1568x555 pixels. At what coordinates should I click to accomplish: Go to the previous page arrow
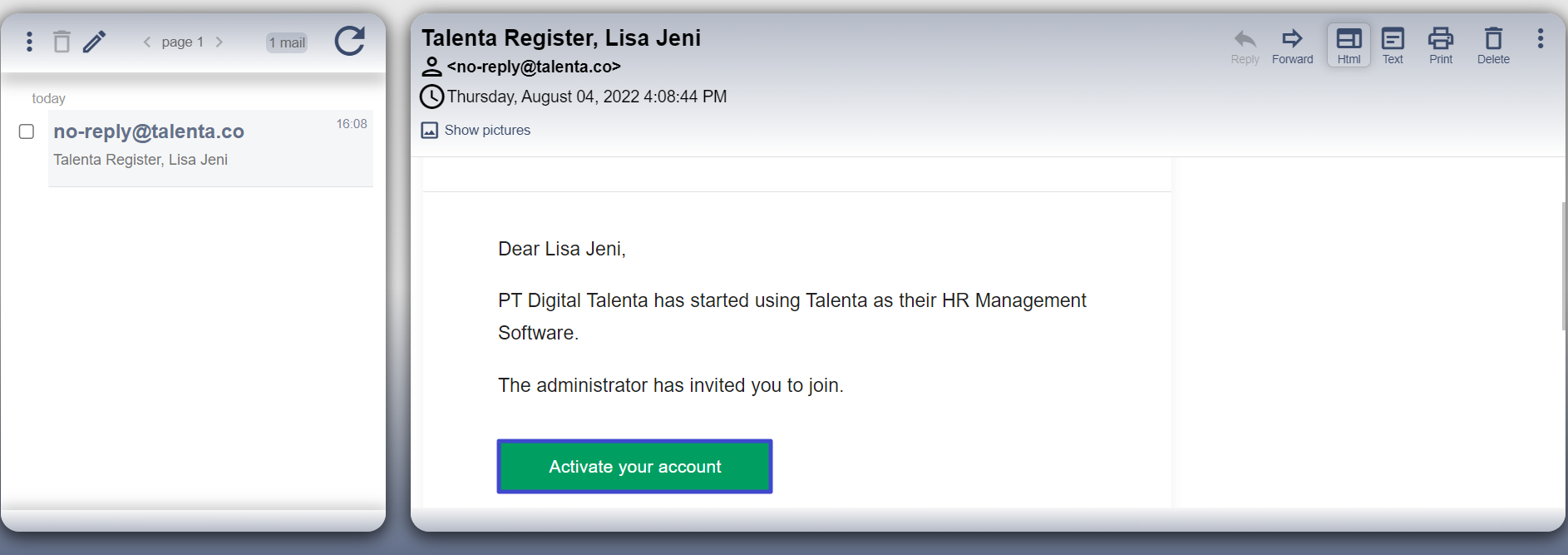(x=147, y=42)
